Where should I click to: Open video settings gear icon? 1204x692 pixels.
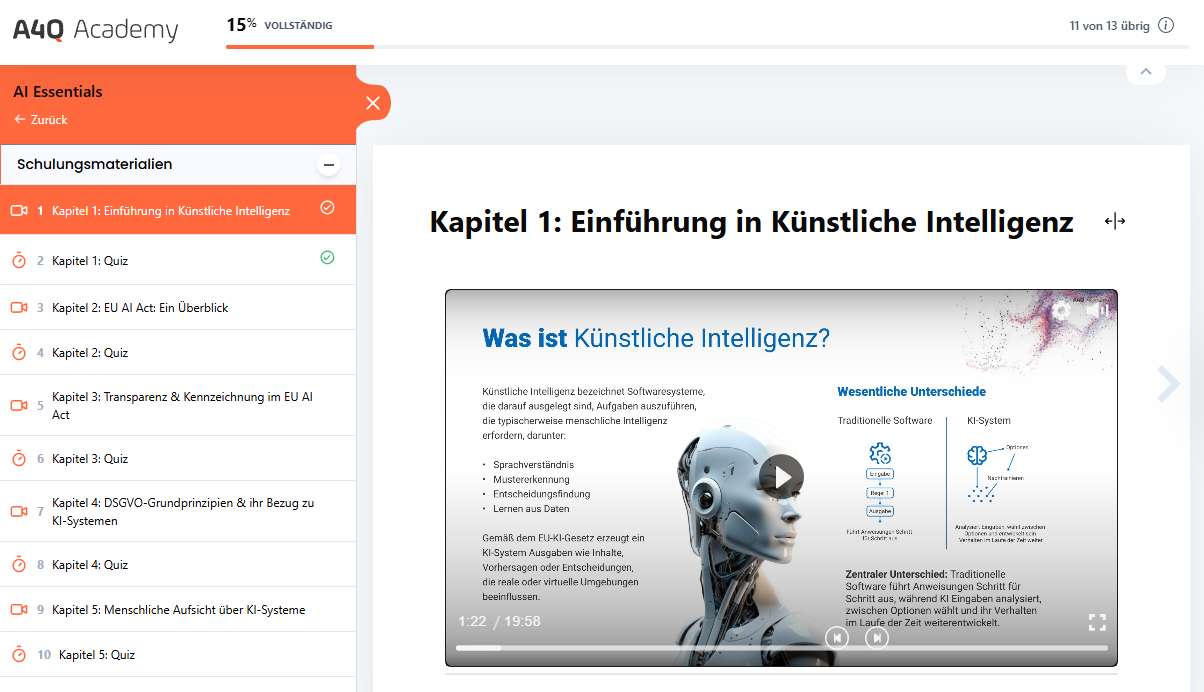1061,311
